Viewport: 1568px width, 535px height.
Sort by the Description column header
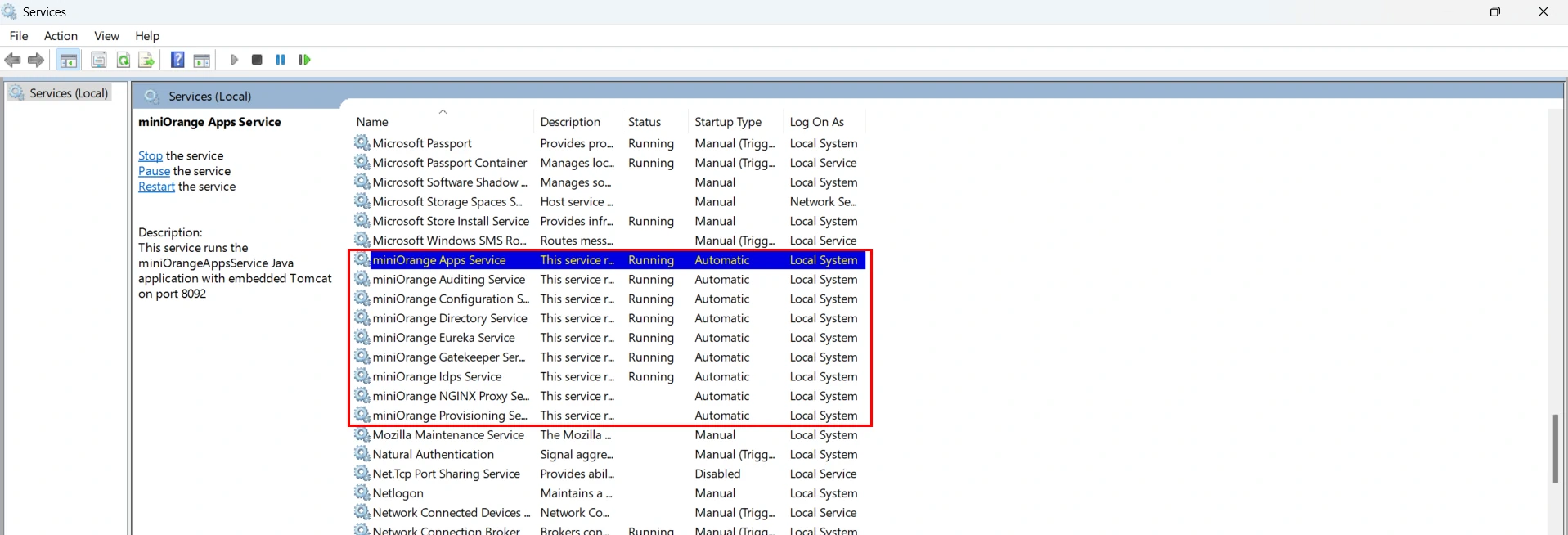point(577,122)
